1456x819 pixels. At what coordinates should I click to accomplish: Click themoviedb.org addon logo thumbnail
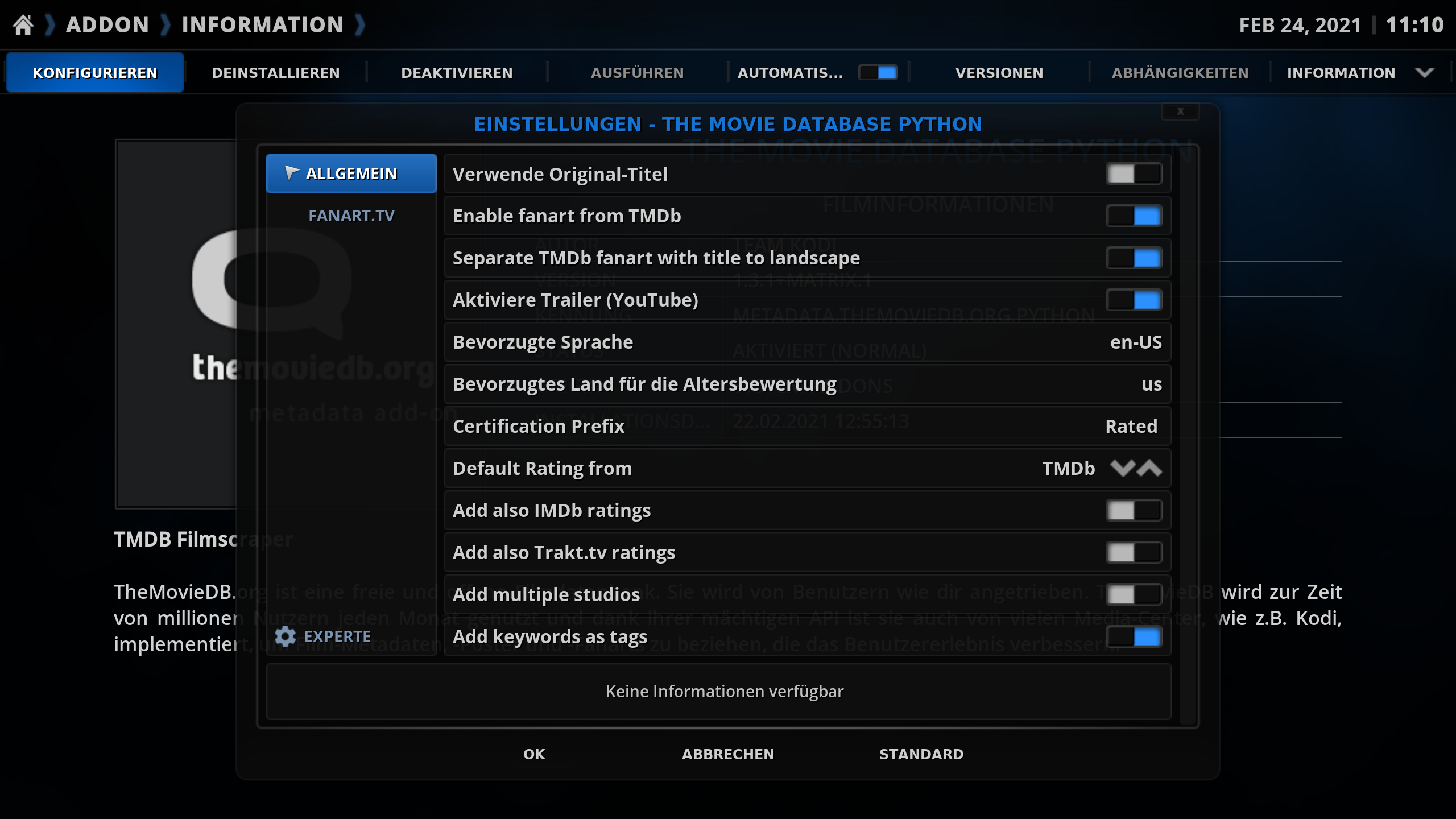tap(177, 324)
